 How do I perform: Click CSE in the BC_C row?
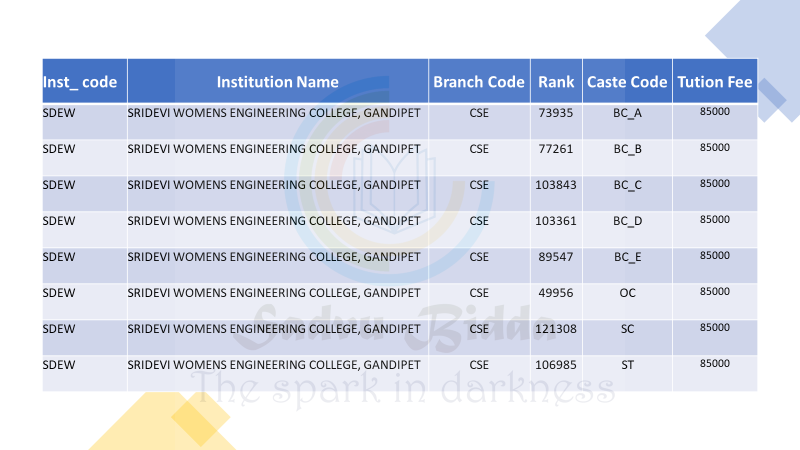(479, 185)
